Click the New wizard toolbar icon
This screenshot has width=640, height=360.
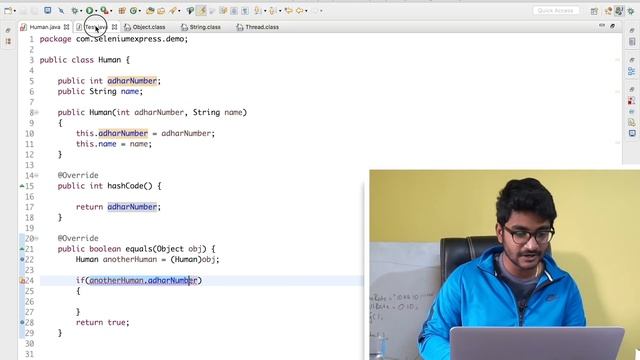[8, 11]
